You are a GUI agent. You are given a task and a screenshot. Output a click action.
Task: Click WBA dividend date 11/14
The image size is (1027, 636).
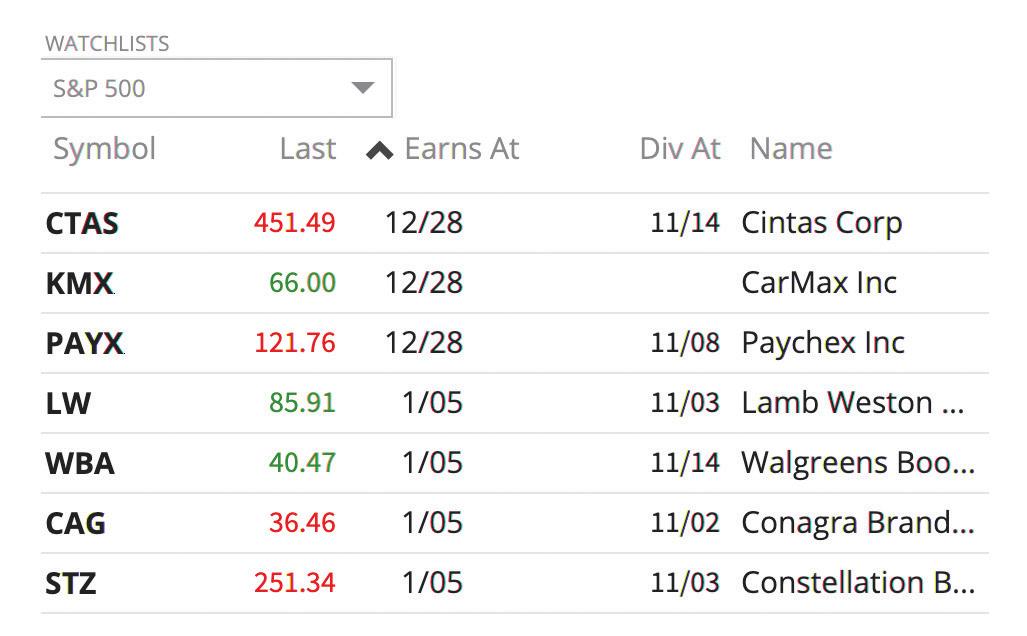(685, 463)
